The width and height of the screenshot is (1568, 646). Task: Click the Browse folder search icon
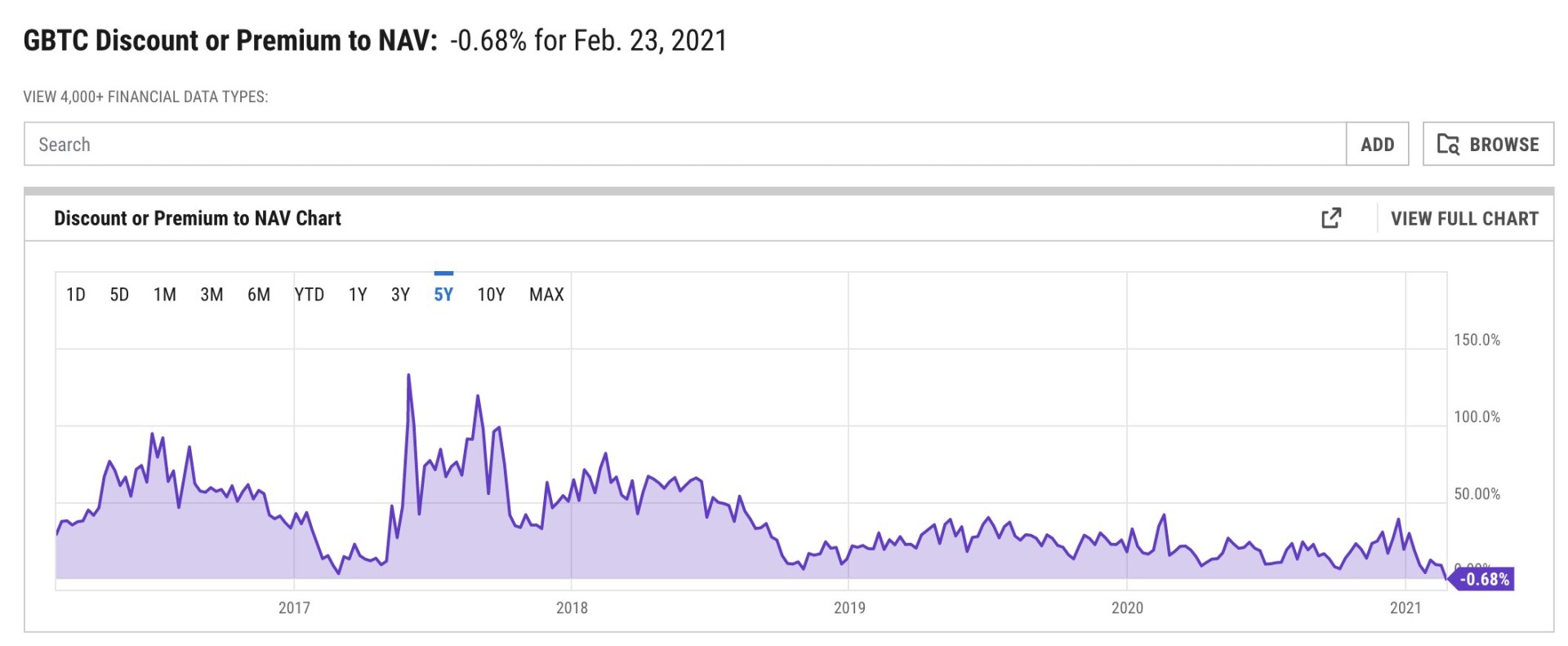pos(1448,145)
